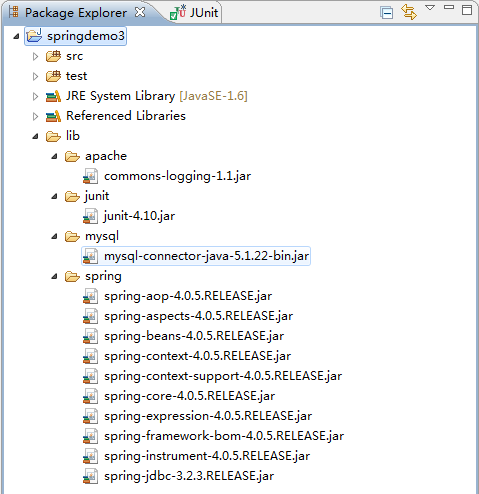Viewport: 479px width, 494px height.
Task: Click the spring-instrument jar file icon
Action: click(x=90, y=456)
